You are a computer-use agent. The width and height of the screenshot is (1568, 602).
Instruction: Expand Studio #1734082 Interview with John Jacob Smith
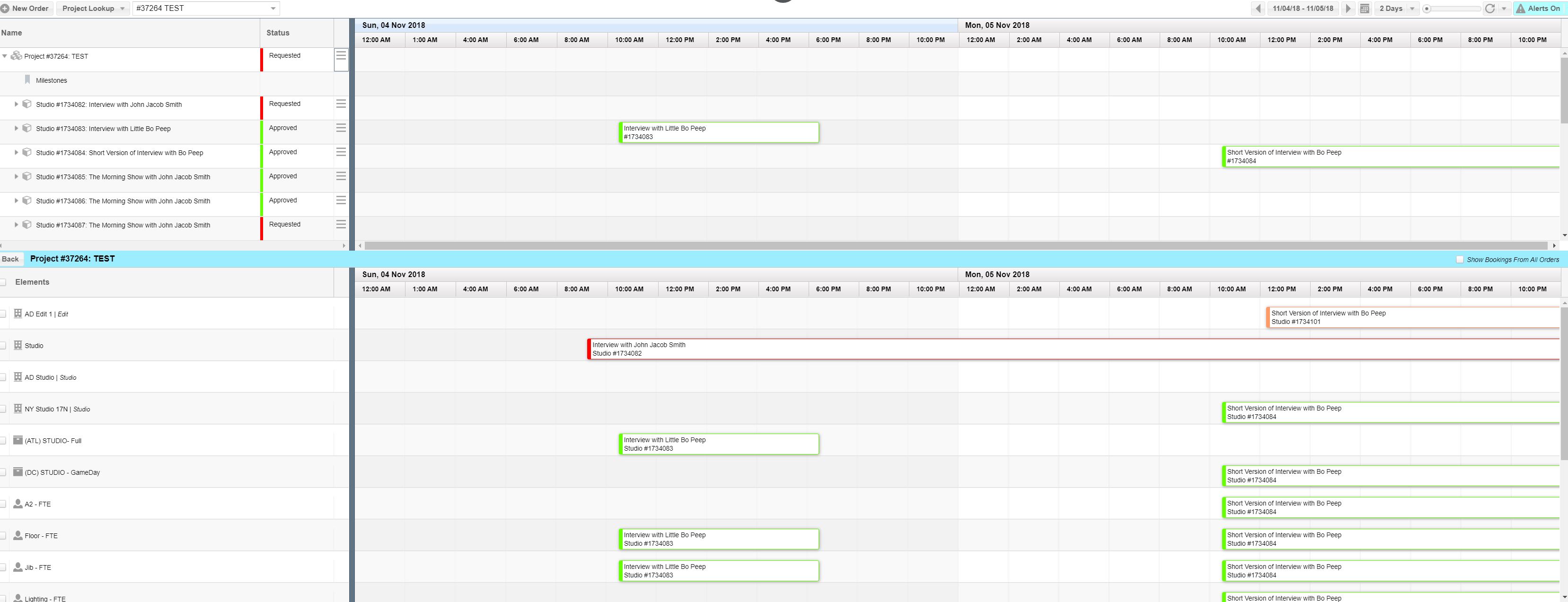[x=17, y=104]
